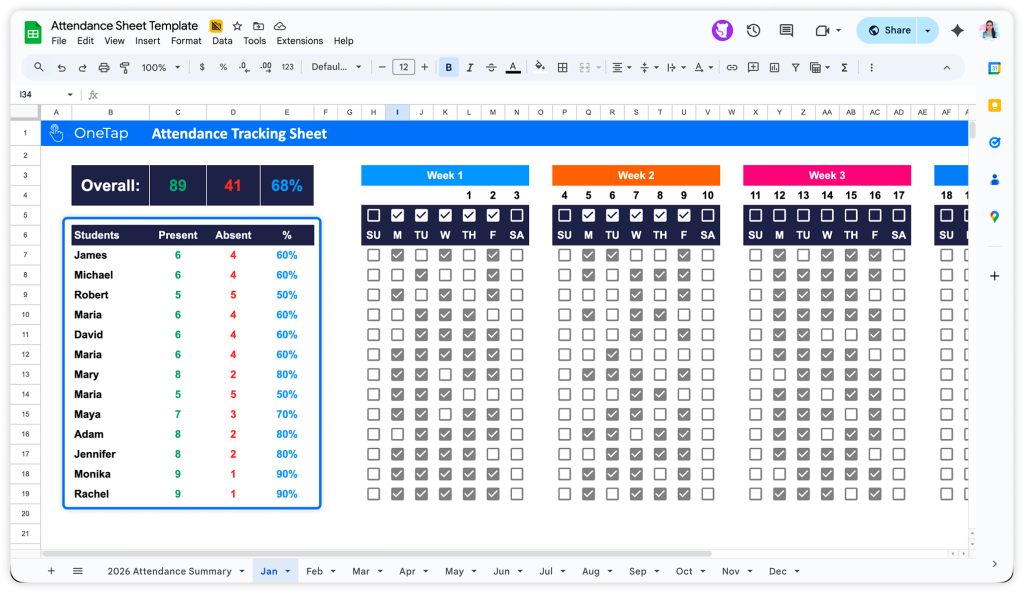Click the print icon
The width and height of the screenshot is (1024, 593).
point(104,67)
